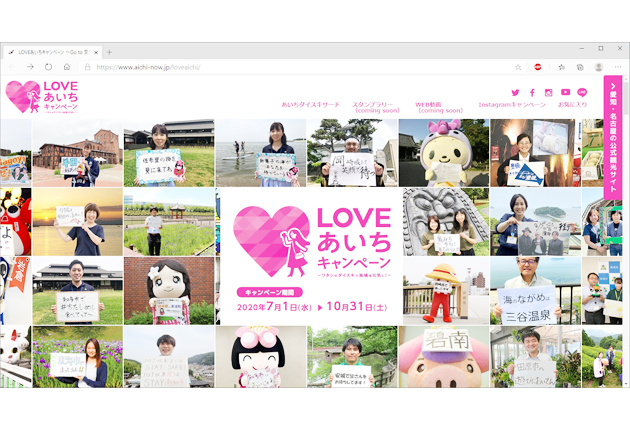This screenshot has height=430, width=630.
Task: Open the 海のながめは三谷温泉 sign photo
Action: click(x=536, y=291)
